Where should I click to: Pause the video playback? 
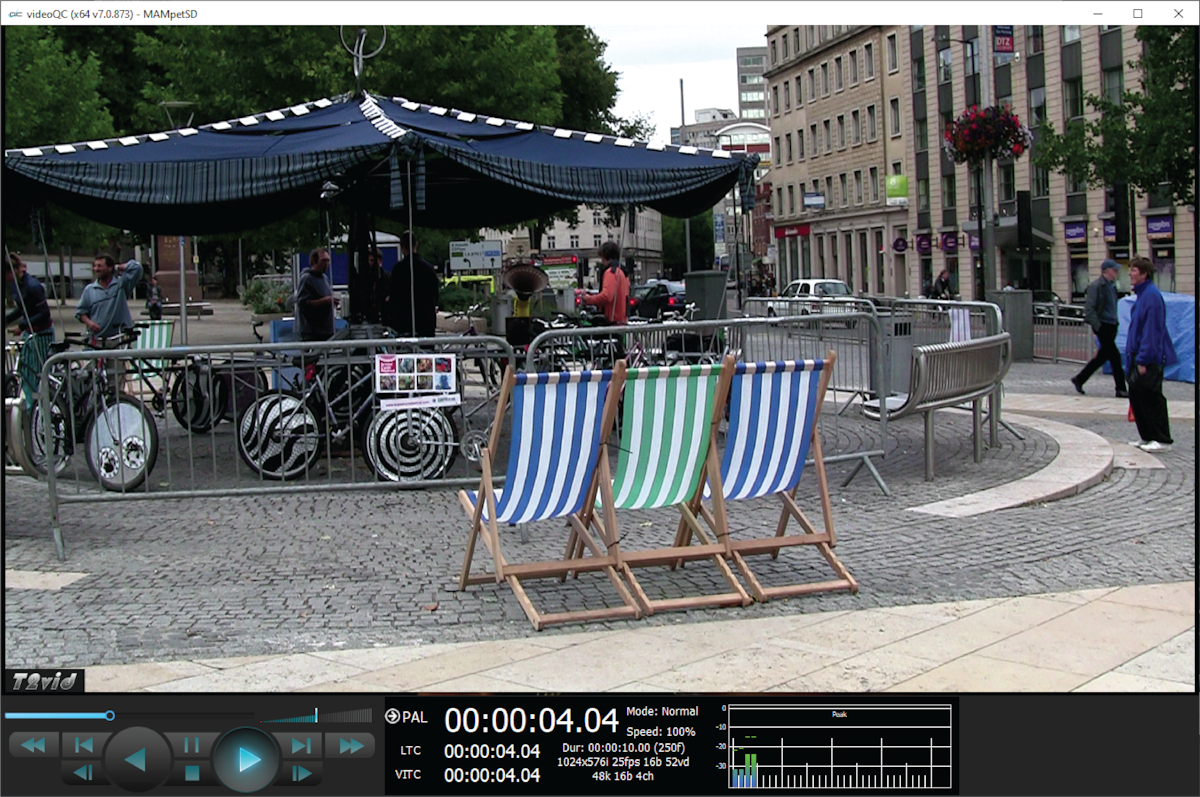[x=192, y=745]
